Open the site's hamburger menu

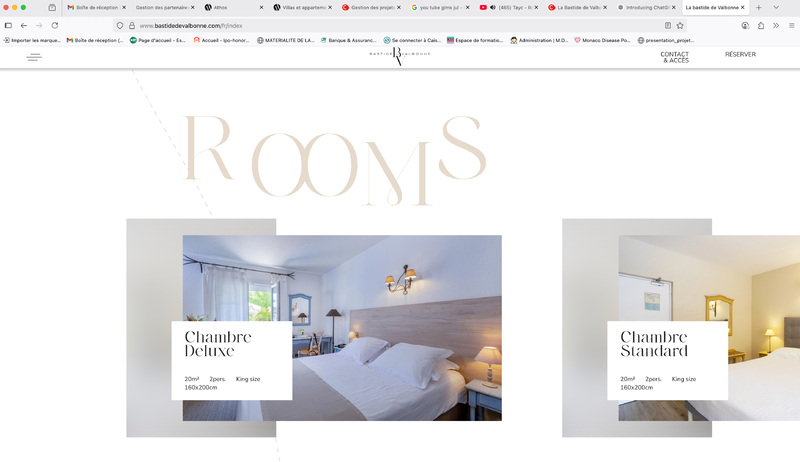[x=34, y=57]
